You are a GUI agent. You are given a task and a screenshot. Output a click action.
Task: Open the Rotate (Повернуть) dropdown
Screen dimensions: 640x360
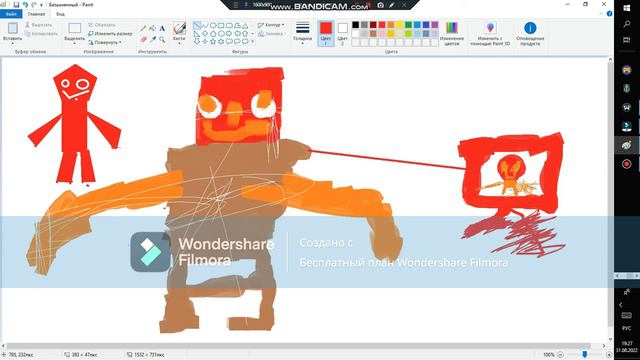(105, 42)
